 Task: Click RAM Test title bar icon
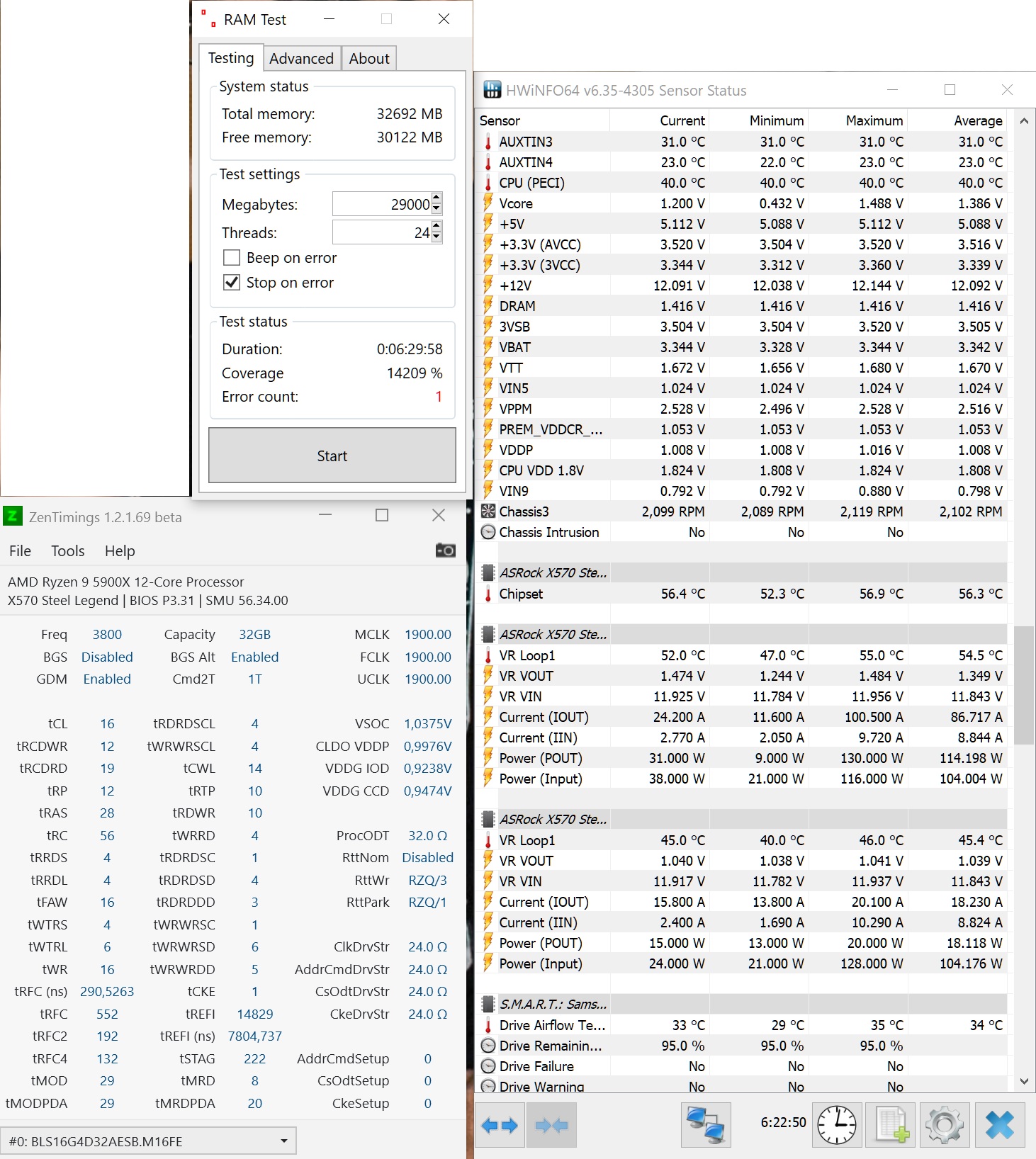208,18
